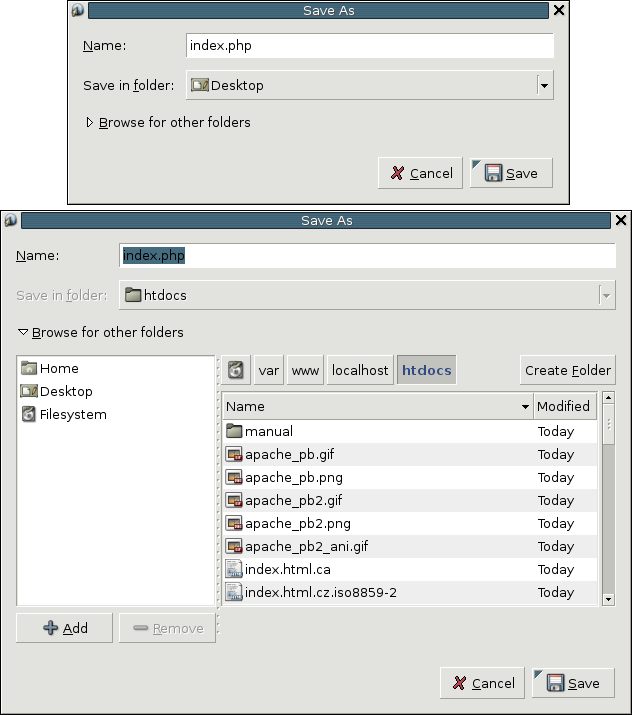This screenshot has height=715, width=632.
Task: Toggle sort order arrow on Name column
Action: (525, 406)
